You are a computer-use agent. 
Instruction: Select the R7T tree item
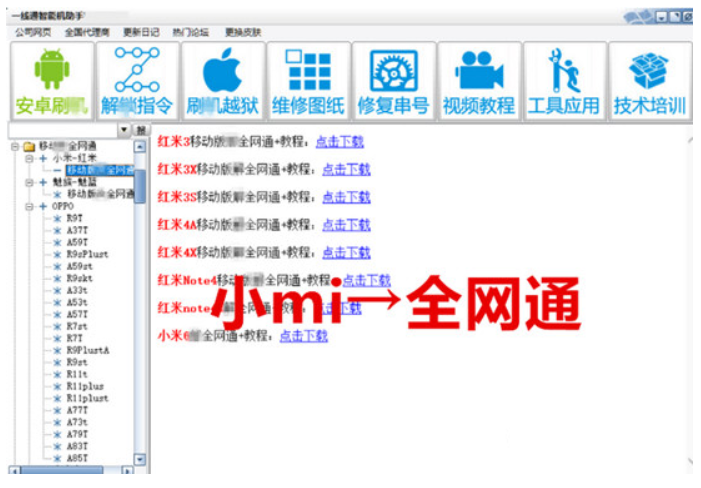[75, 338]
